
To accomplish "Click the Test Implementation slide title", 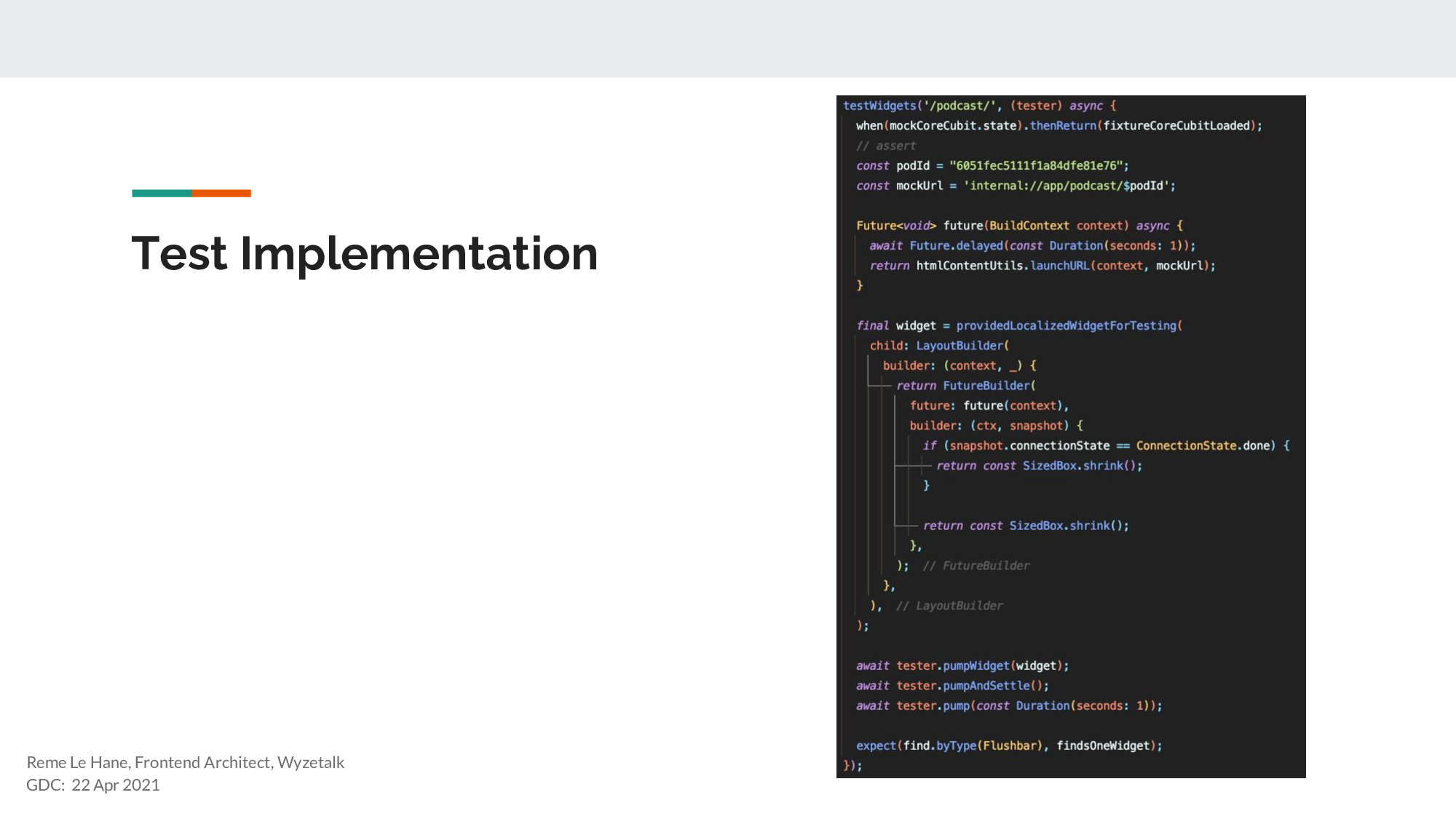I will [364, 253].
